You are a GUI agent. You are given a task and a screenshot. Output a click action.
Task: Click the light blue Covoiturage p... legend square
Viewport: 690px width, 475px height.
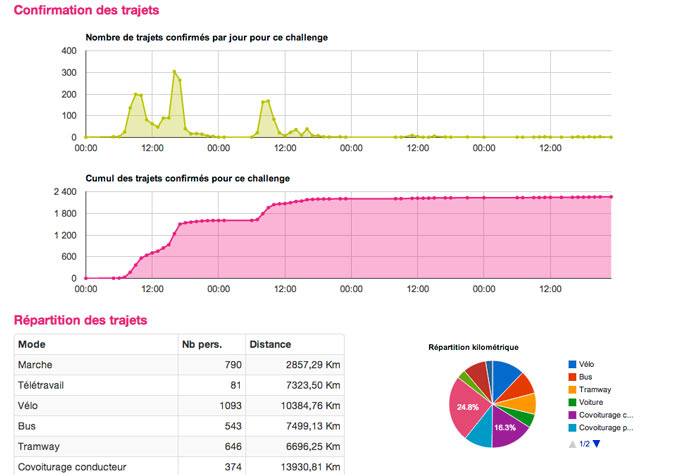(x=572, y=427)
